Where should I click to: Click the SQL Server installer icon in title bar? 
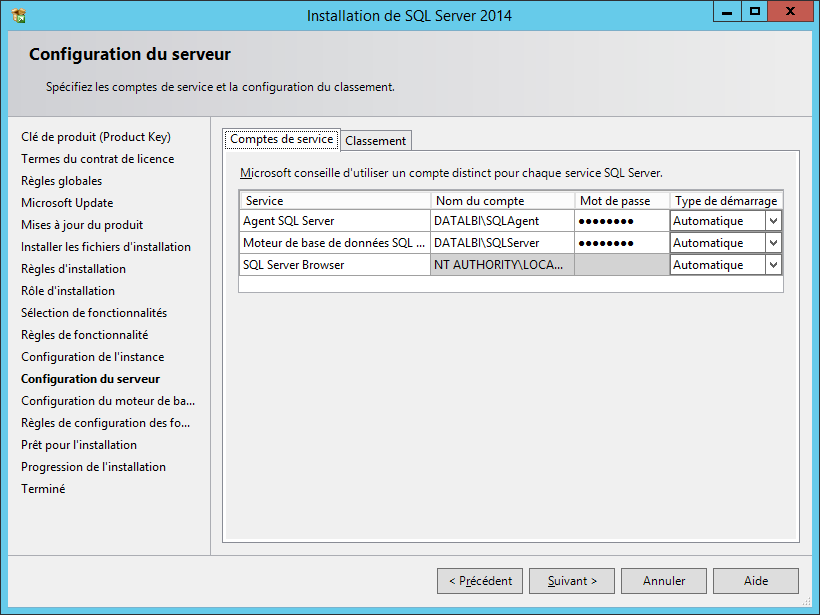pyautogui.click(x=19, y=16)
